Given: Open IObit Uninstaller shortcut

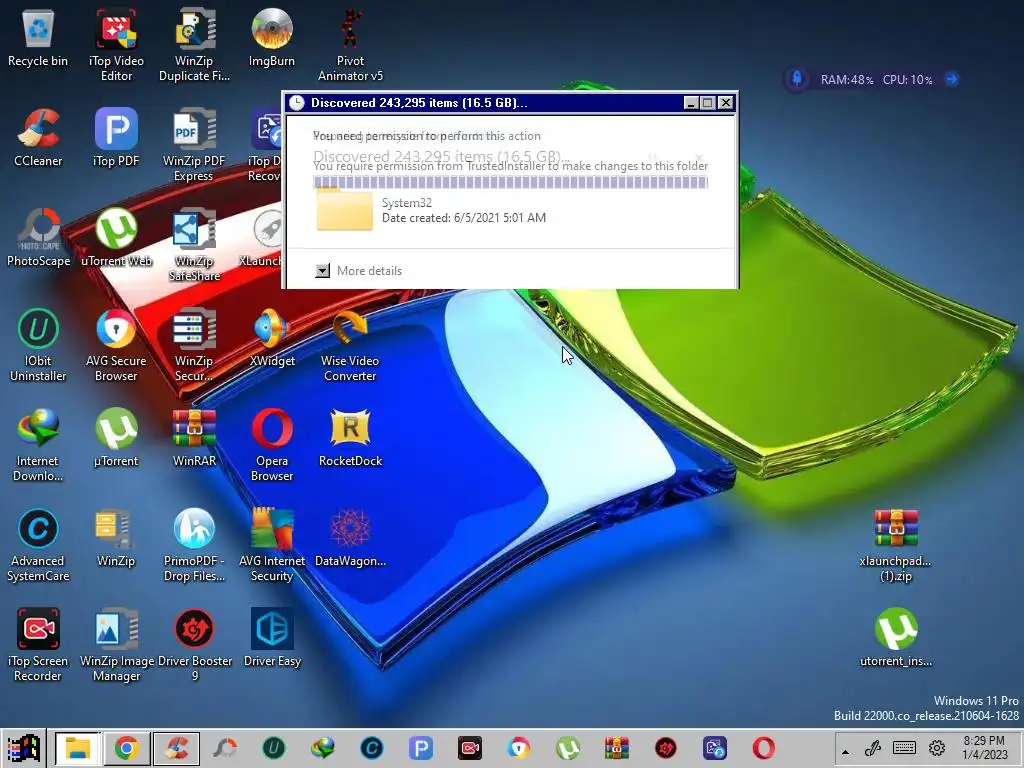Looking at the screenshot, I should [x=38, y=344].
